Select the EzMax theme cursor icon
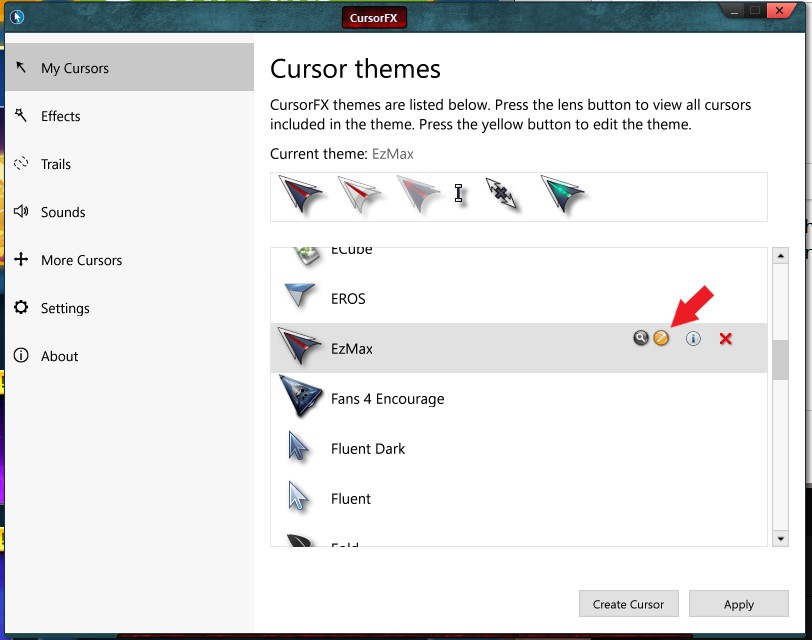This screenshot has width=812, height=640. (299, 345)
